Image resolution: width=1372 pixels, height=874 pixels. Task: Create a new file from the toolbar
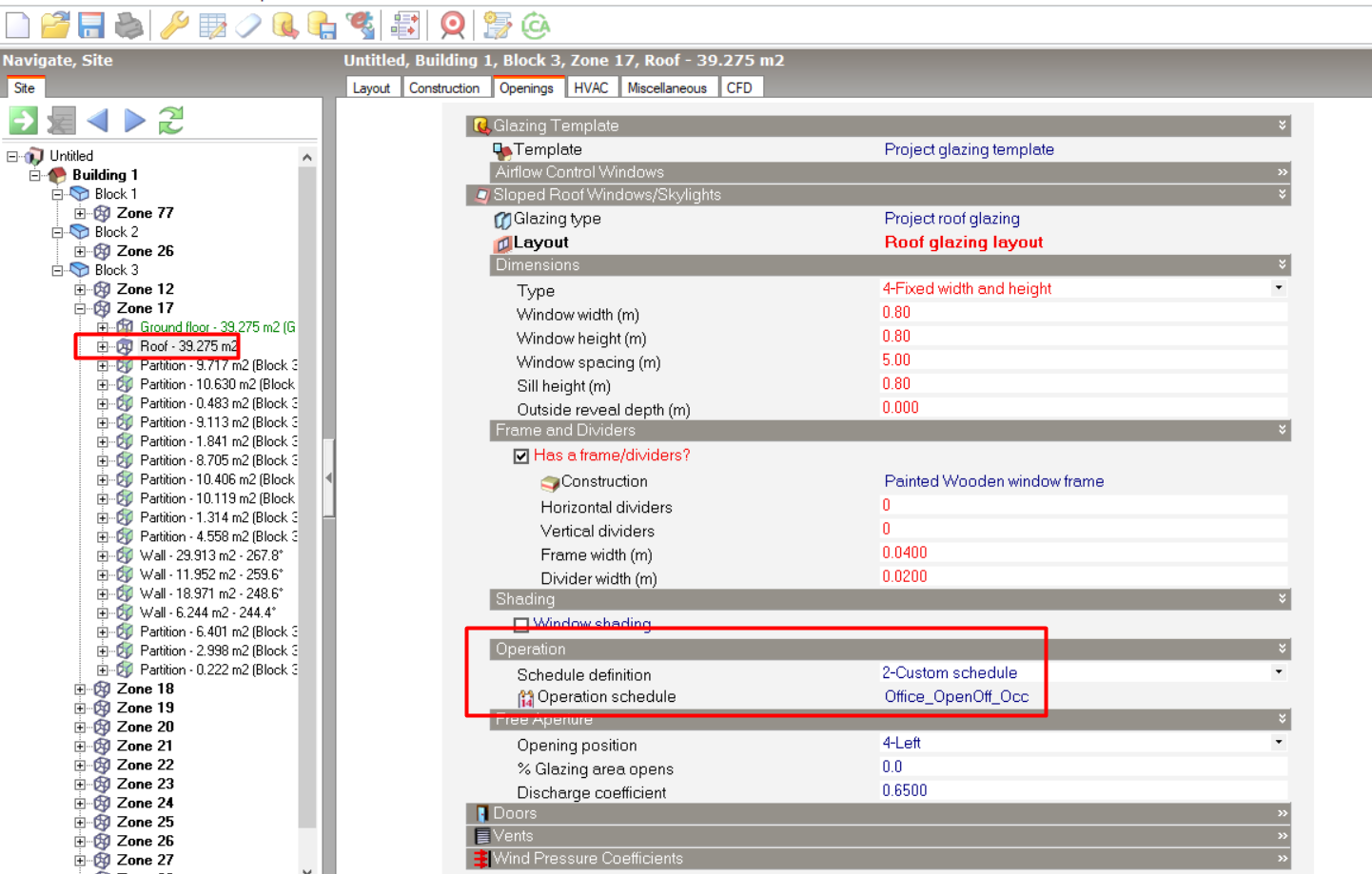coord(17,26)
